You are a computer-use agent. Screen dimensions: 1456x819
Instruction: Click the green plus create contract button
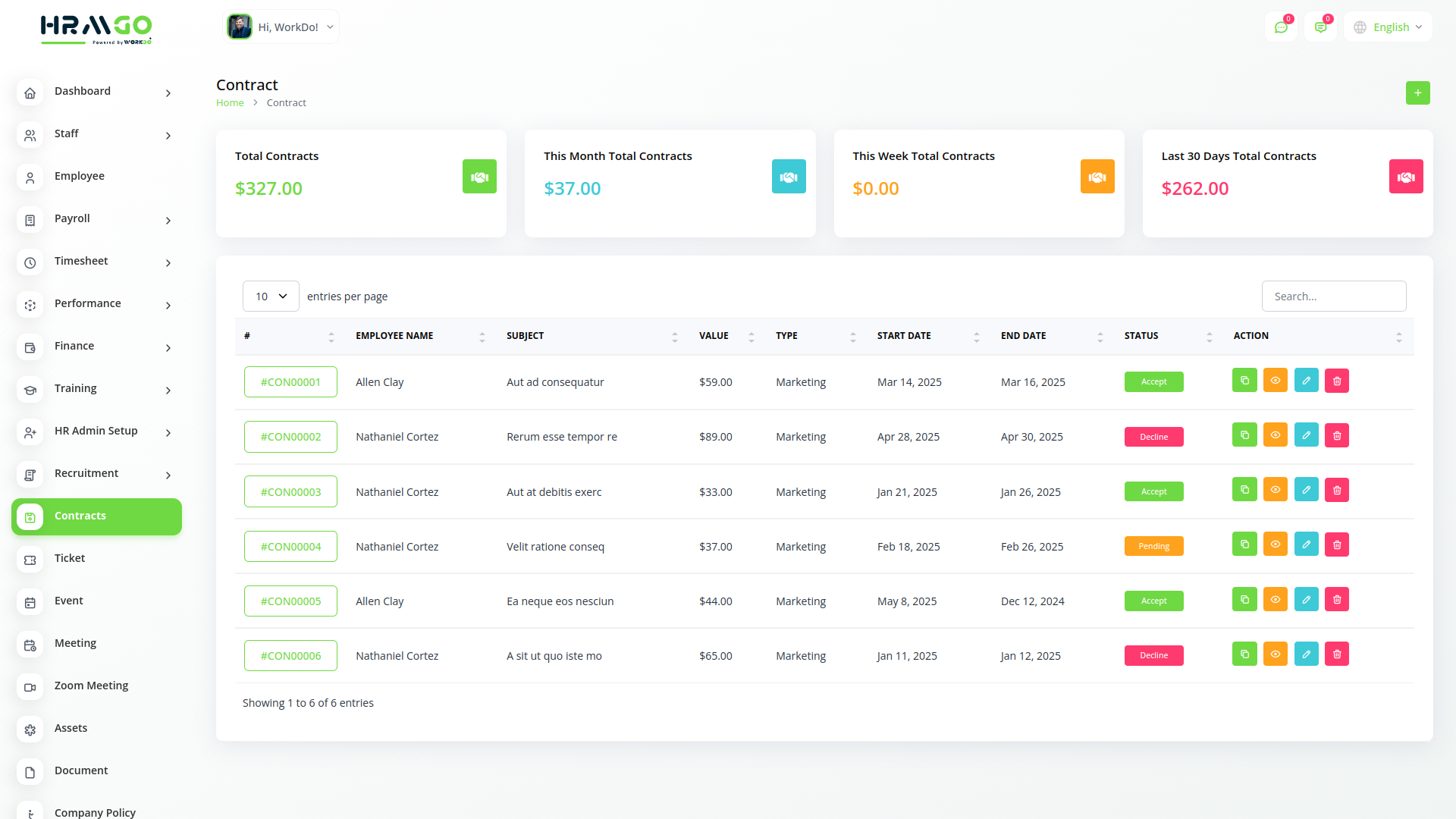1417,93
